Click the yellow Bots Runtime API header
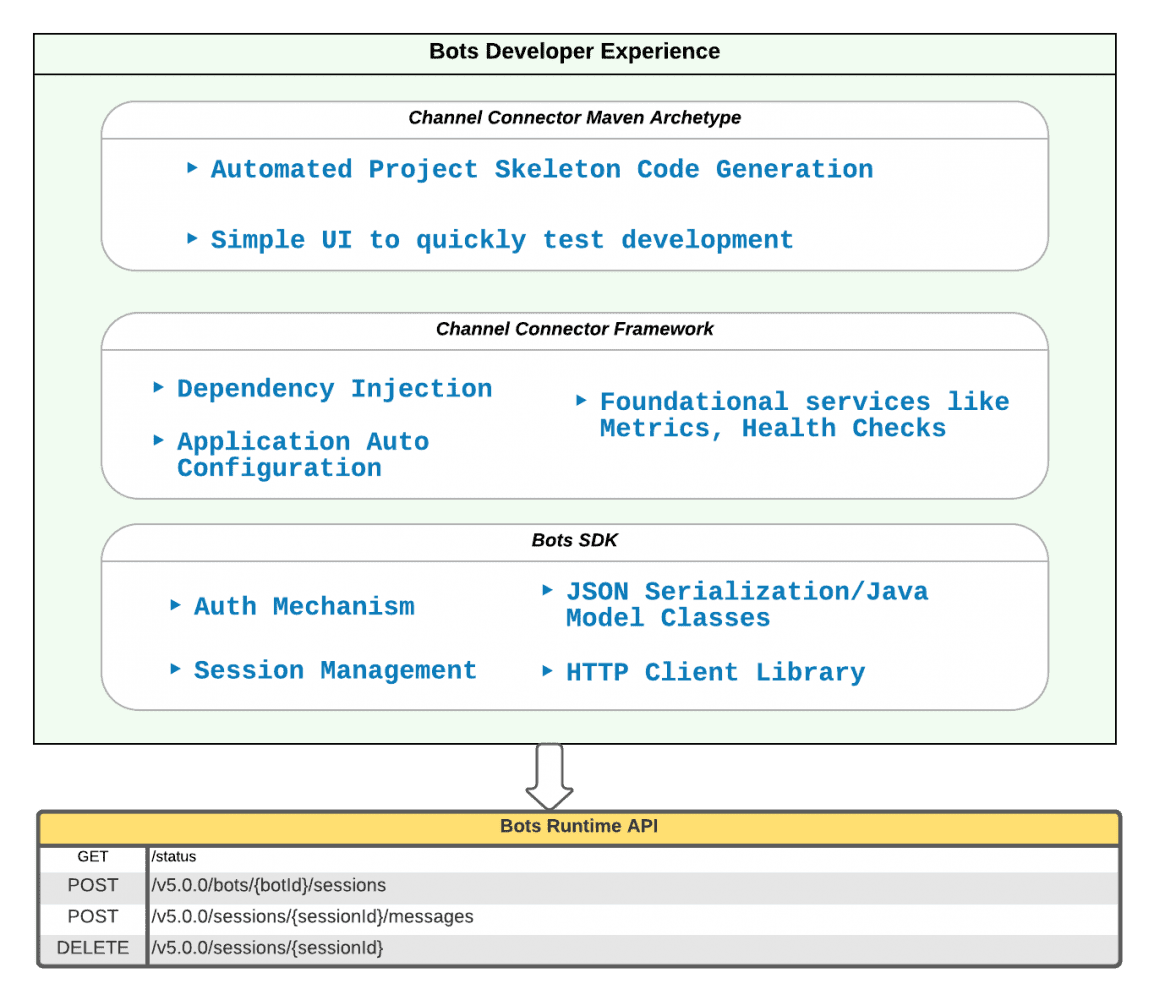This screenshot has height=1000, width=1154. tap(579, 827)
